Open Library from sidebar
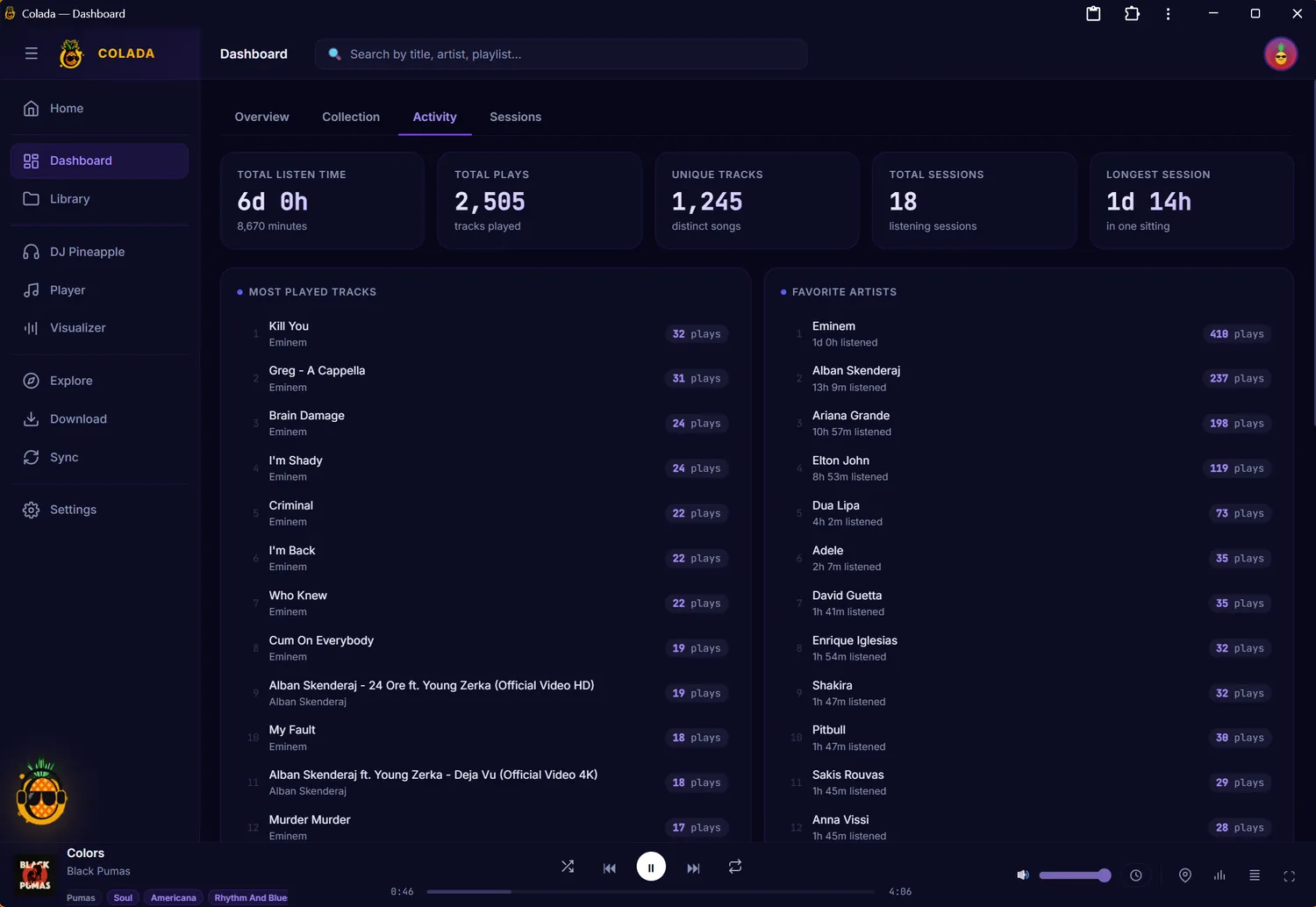 (x=99, y=199)
